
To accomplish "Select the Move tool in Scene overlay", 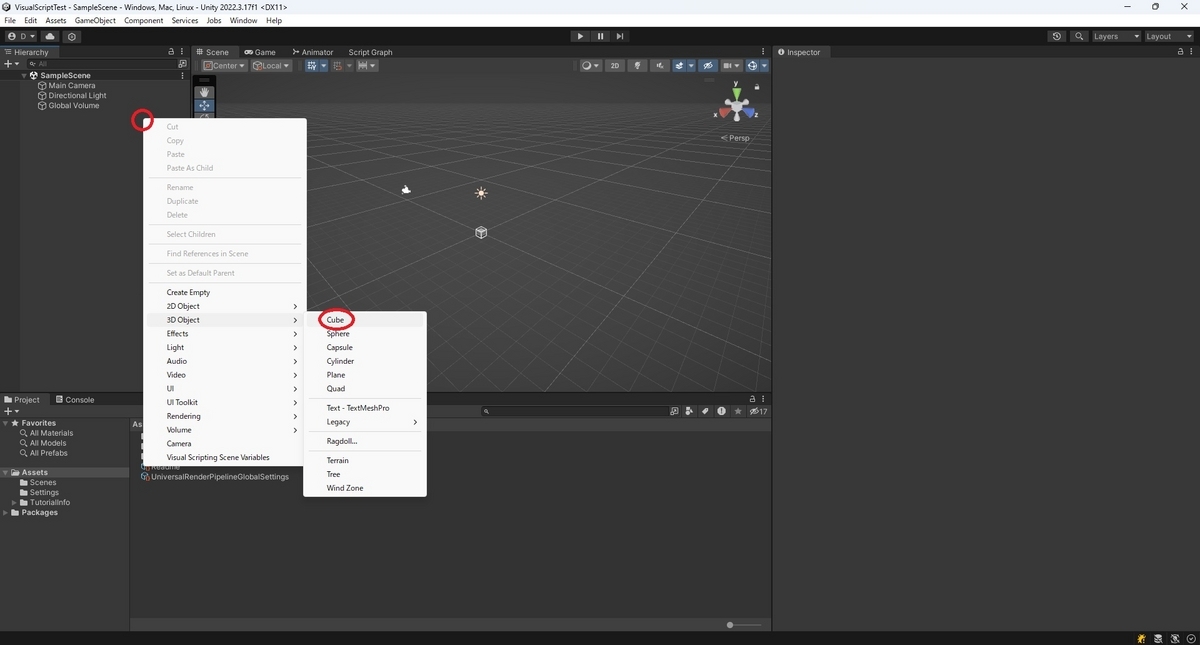I will [204, 105].
